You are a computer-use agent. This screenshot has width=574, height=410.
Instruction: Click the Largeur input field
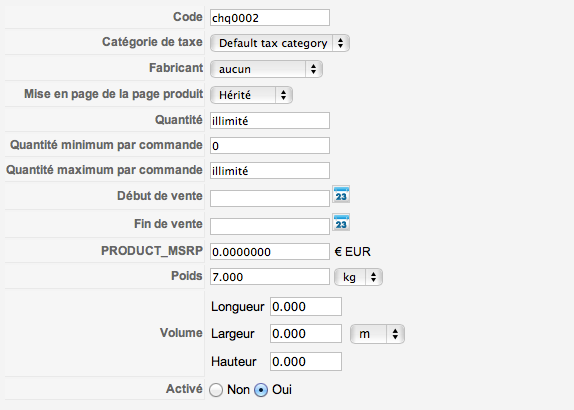[x=306, y=333]
